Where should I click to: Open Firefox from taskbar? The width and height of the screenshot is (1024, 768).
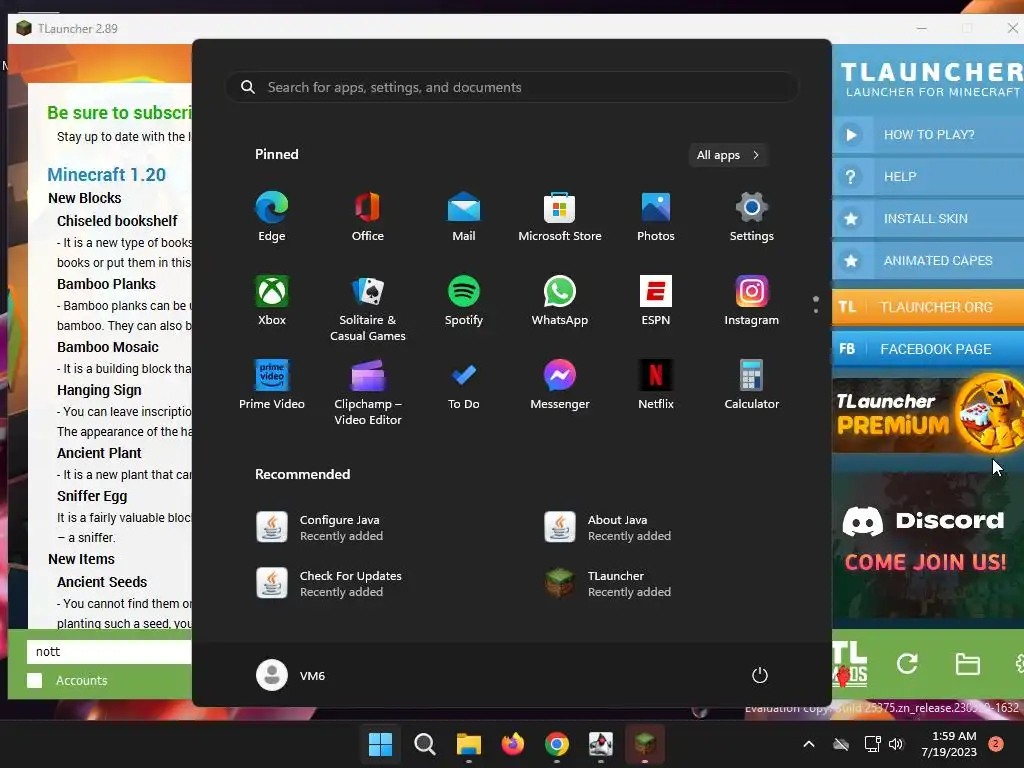tap(513, 744)
